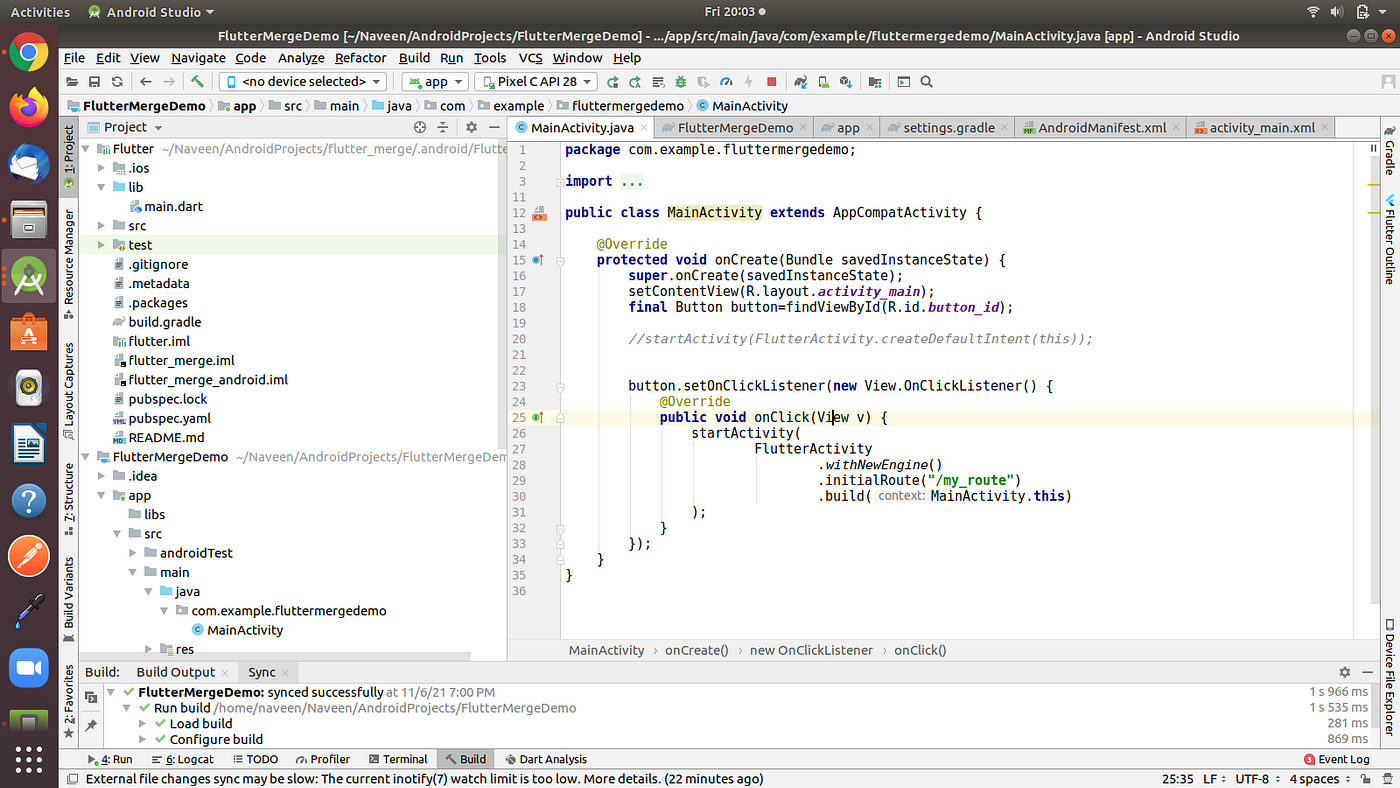
Task: Open the Event Log button
Action: [1336, 759]
